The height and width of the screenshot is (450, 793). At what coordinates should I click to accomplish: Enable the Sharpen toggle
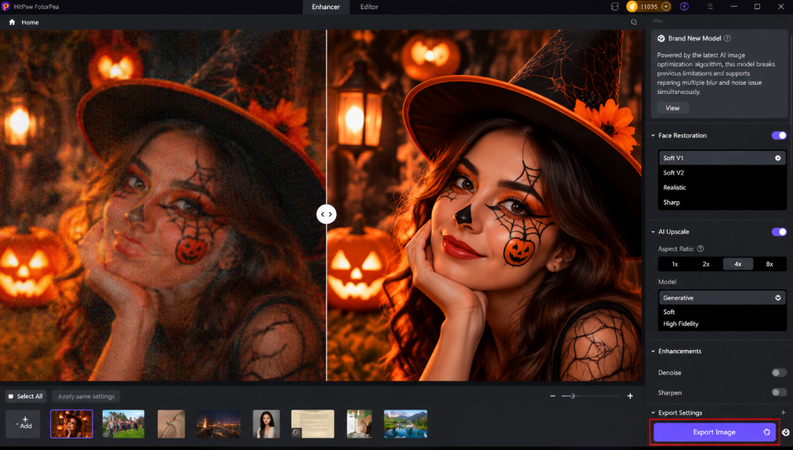pyautogui.click(x=779, y=392)
